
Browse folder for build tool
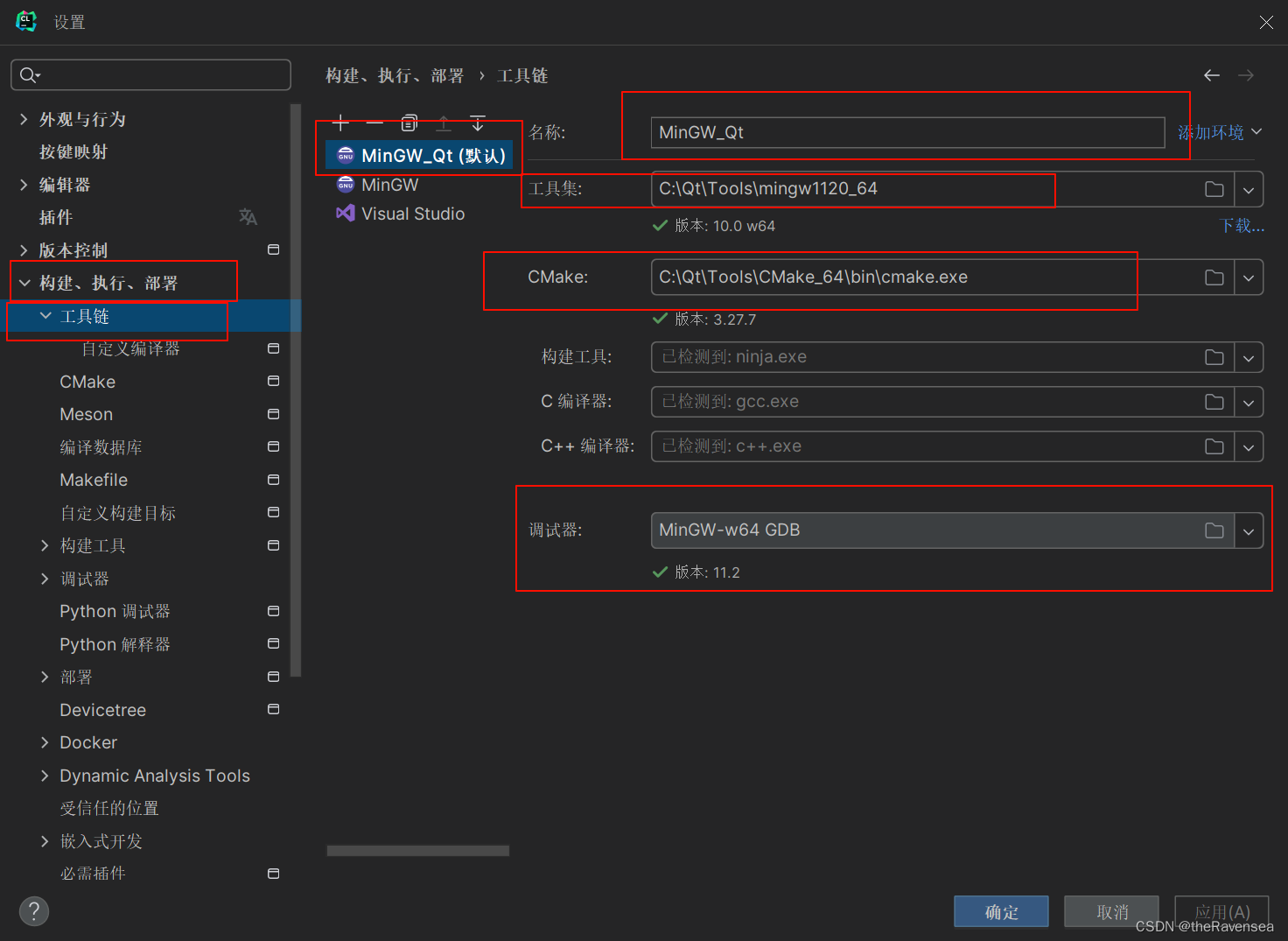pyautogui.click(x=1214, y=357)
